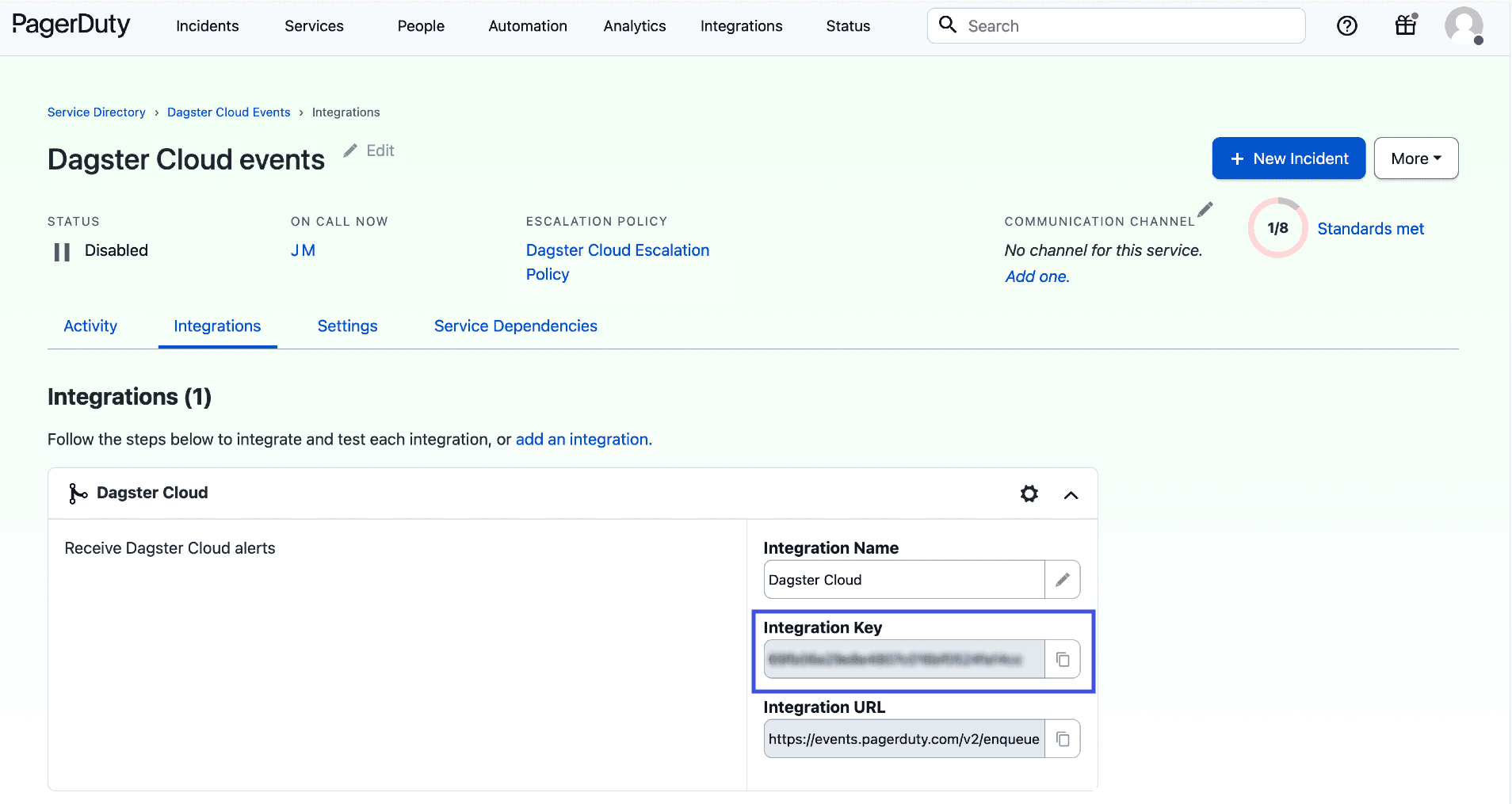This screenshot has width=1512, height=804.
Task: Open the Analytics menu item
Action: (634, 25)
